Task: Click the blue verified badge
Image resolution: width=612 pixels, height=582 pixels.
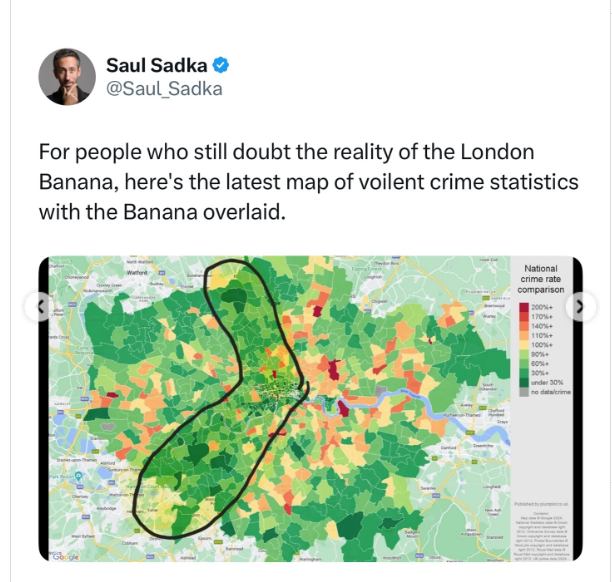Action: pyautogui.click(x=221, y=66)
